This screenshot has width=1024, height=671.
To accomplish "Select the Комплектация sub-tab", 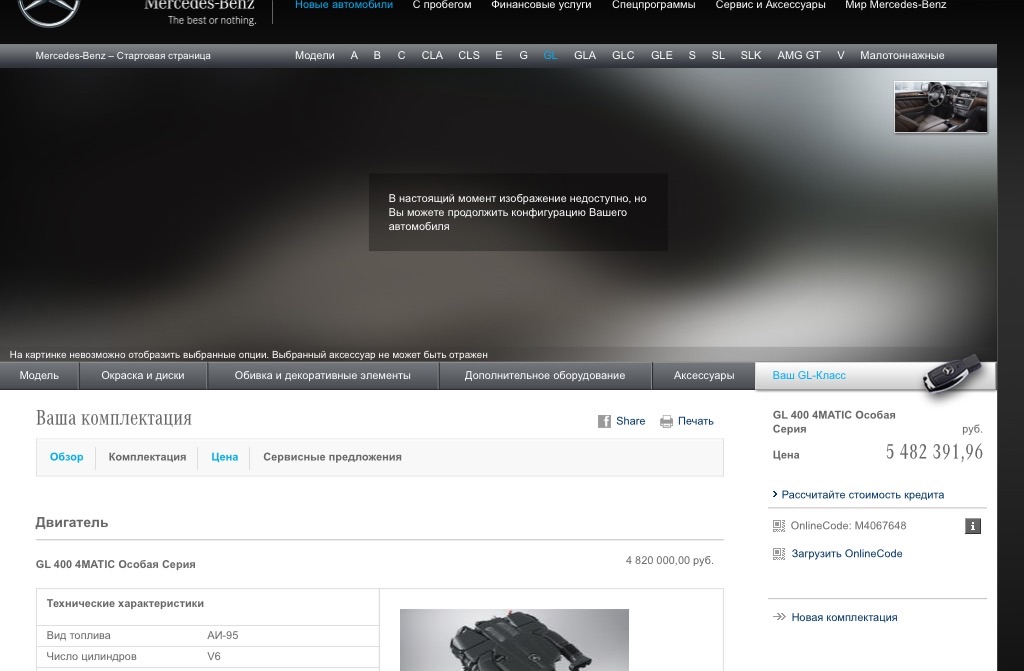I will coord(147,457).
